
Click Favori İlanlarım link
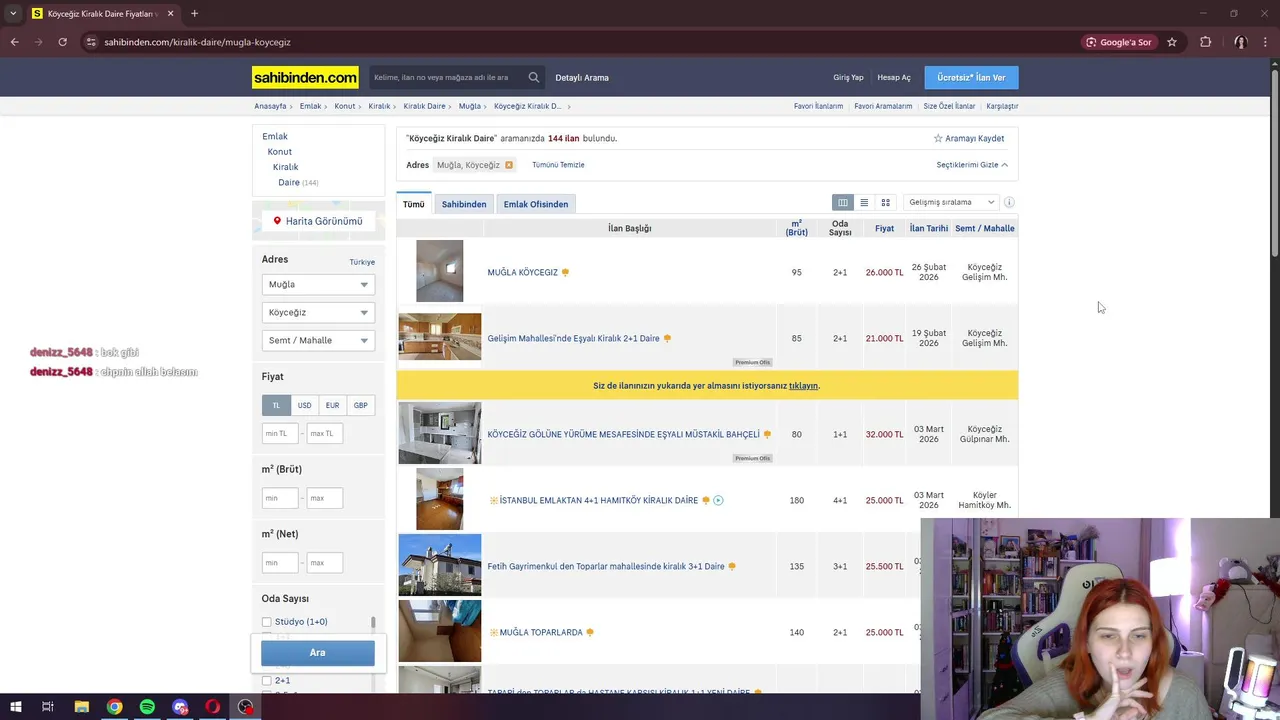point(818,106)
